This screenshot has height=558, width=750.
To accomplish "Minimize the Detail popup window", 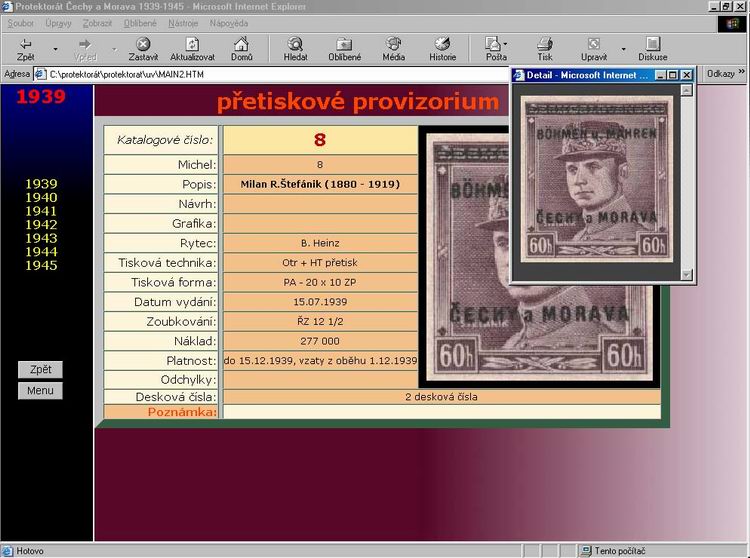I will click(660, 75).
